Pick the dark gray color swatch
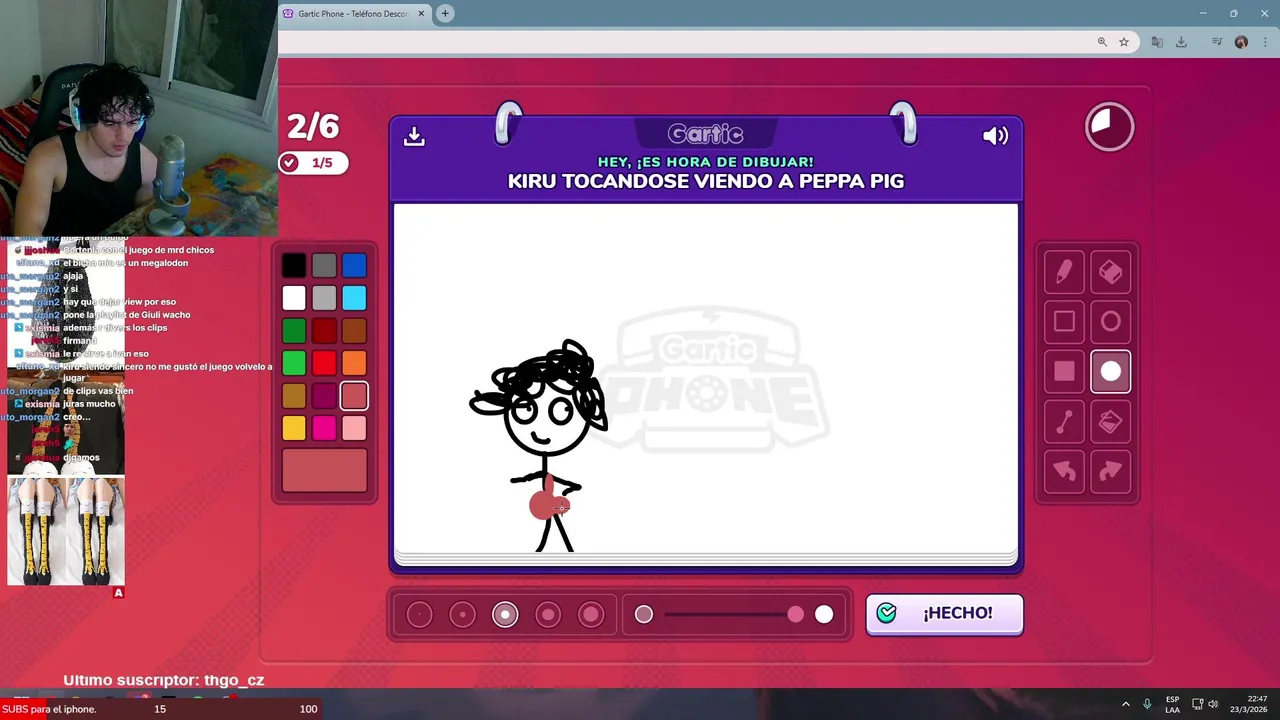The height and width of the screenshot is (720, 1280). pos(324,265)
